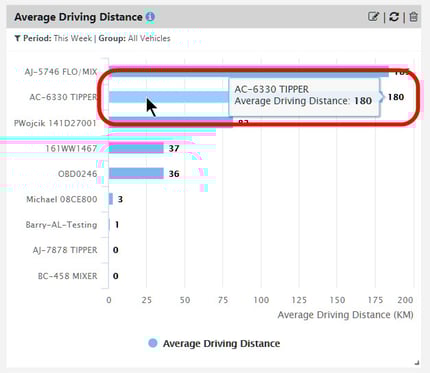Open the blue info icon beside title
Image resolution: width=430 pixels, height=373 pixels.
(x=150, y=17)
